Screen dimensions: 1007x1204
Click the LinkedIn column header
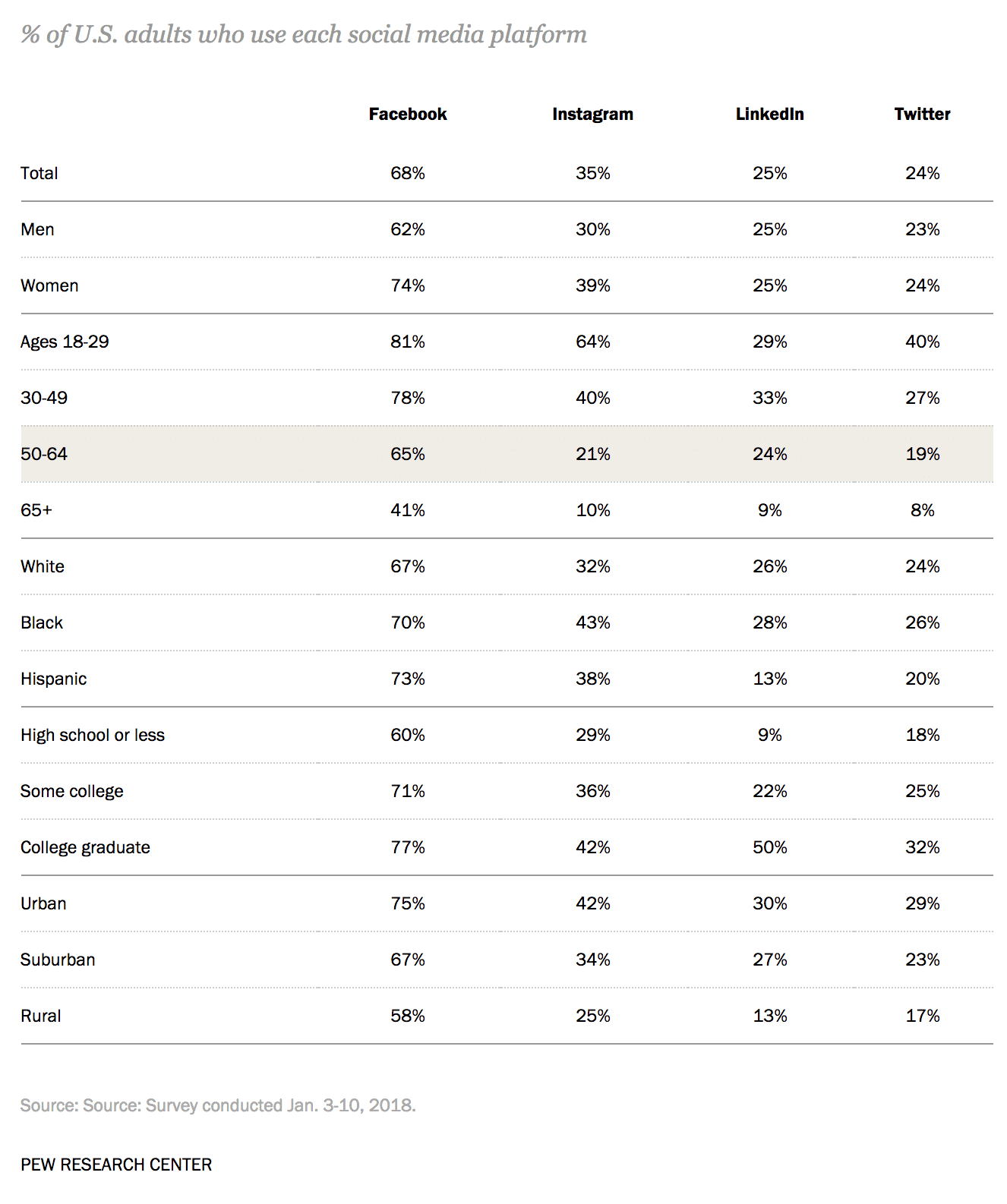point(769,114)
